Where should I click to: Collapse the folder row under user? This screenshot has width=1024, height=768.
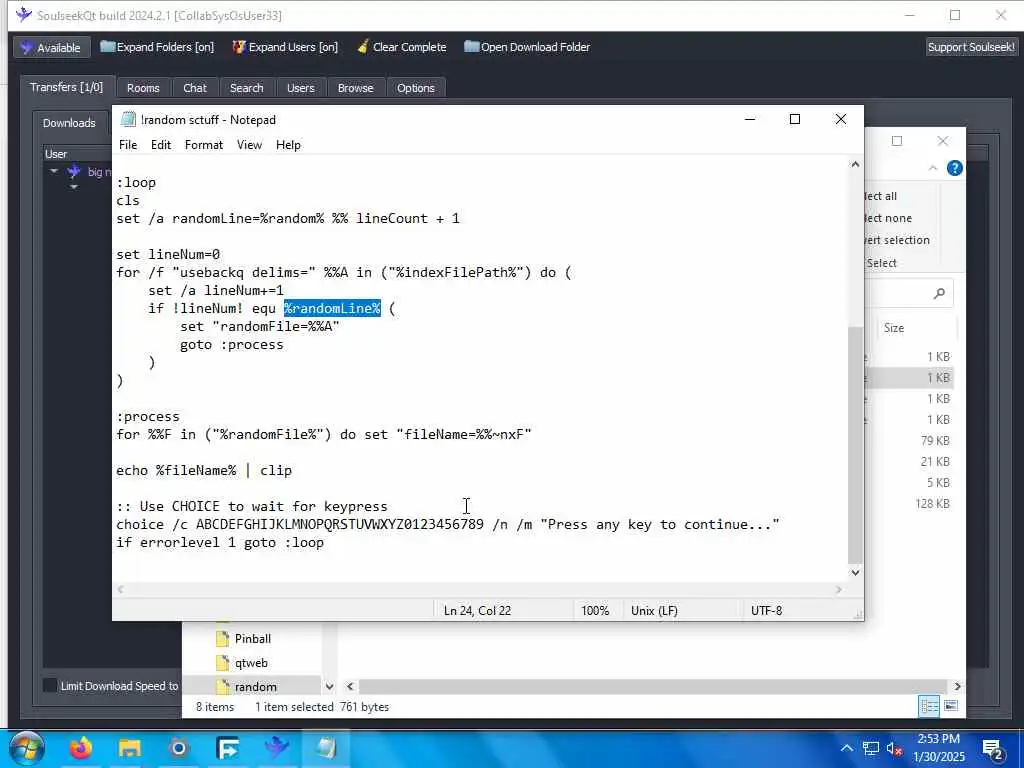(x=74, y=187)
